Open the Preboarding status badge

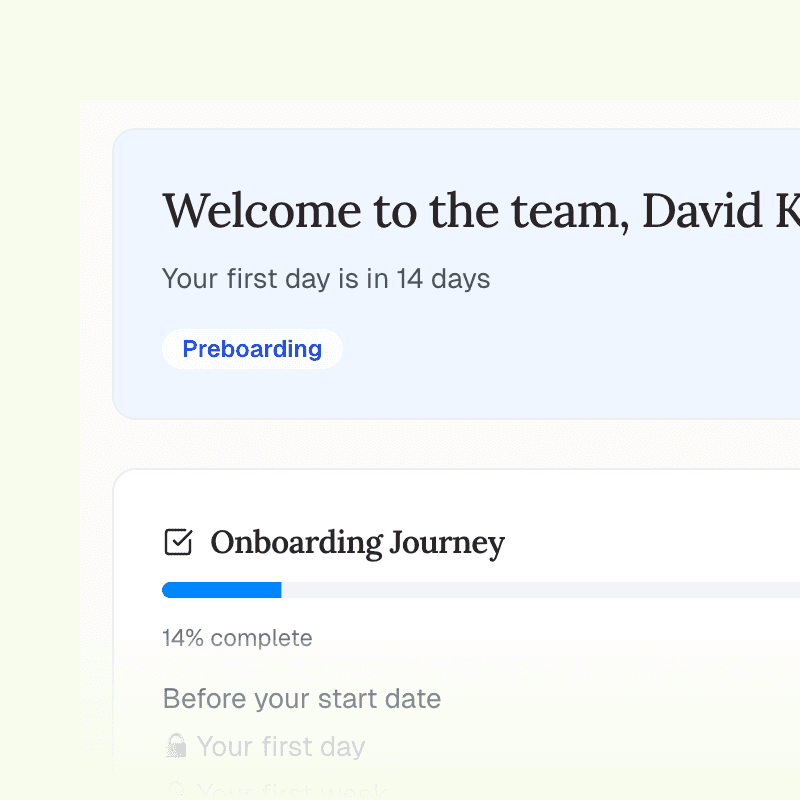pyautogui.click(x=252, y=348)
